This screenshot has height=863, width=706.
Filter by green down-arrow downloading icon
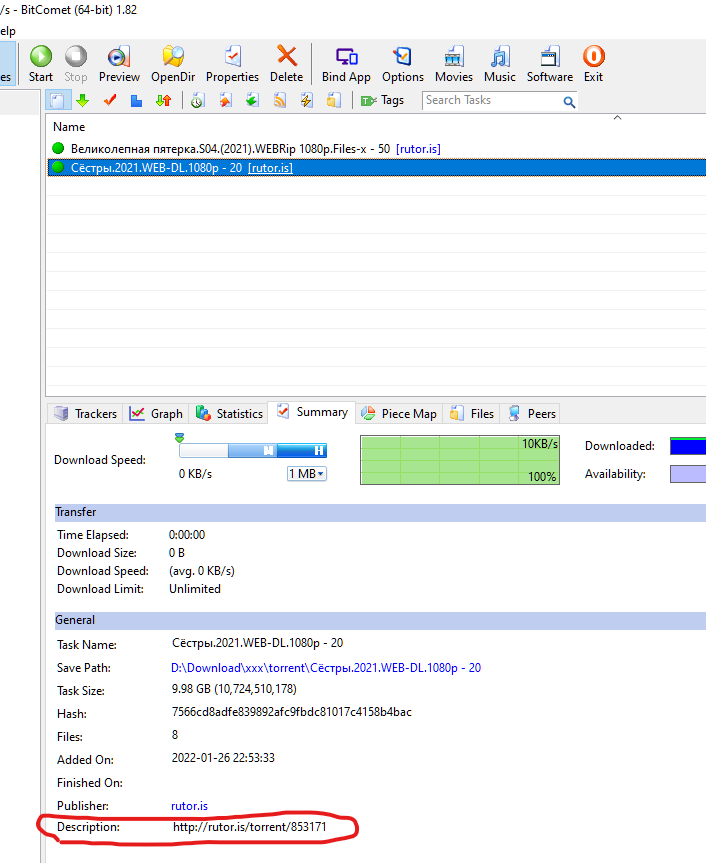(83, 101)
